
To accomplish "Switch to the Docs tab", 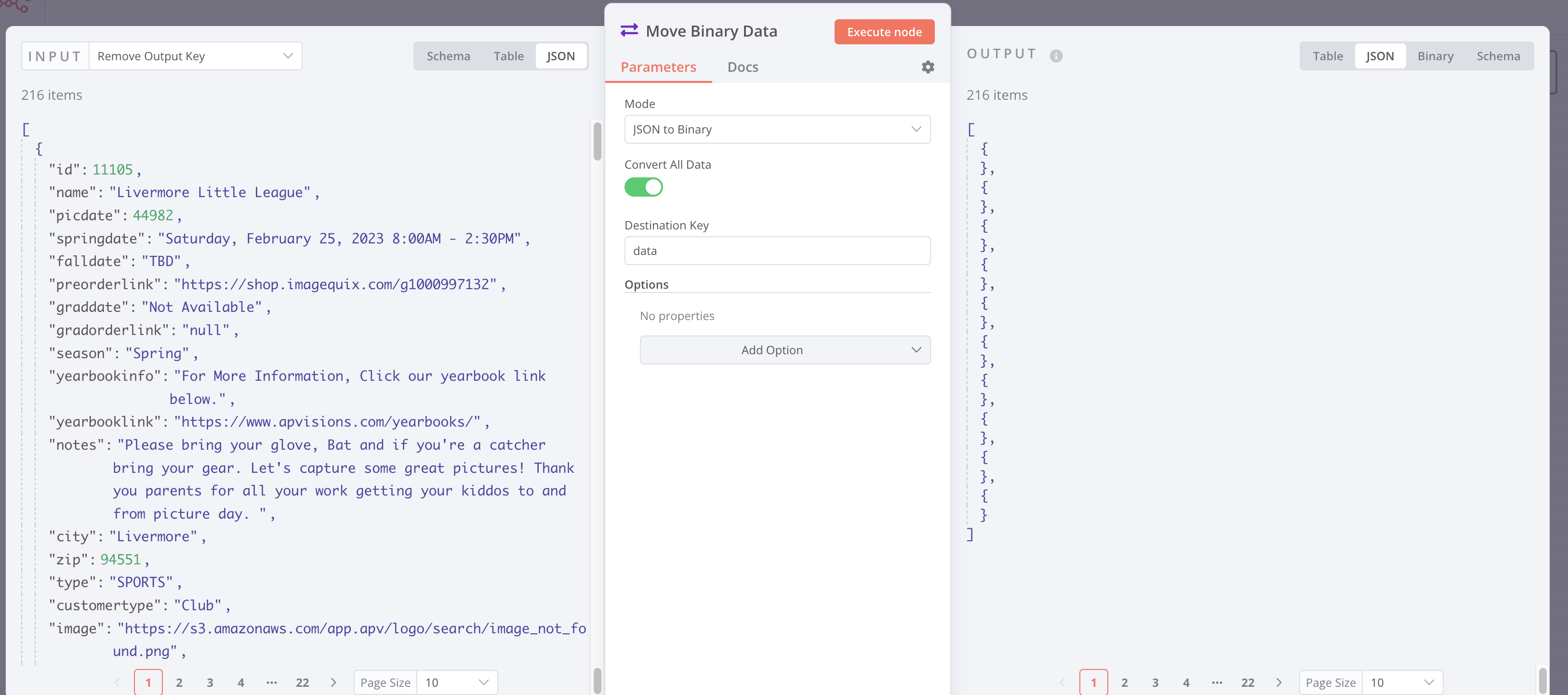I will pyautogui.click(x=743, y=67).
